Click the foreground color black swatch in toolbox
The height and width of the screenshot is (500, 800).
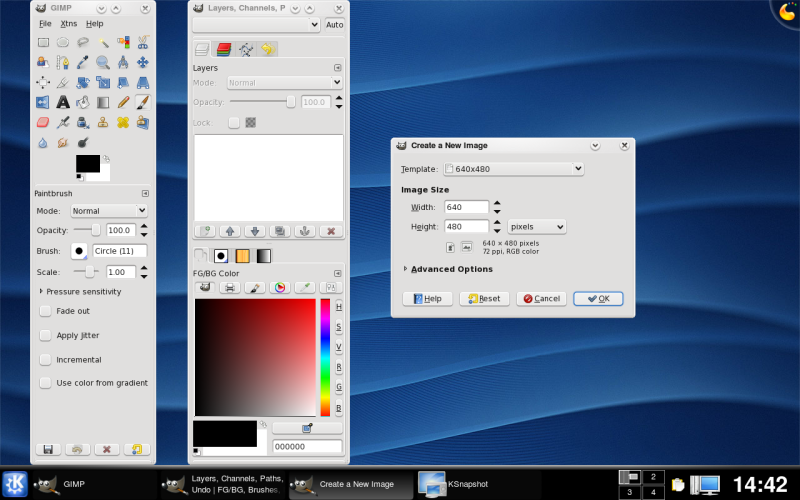click(x=88, y=164)
